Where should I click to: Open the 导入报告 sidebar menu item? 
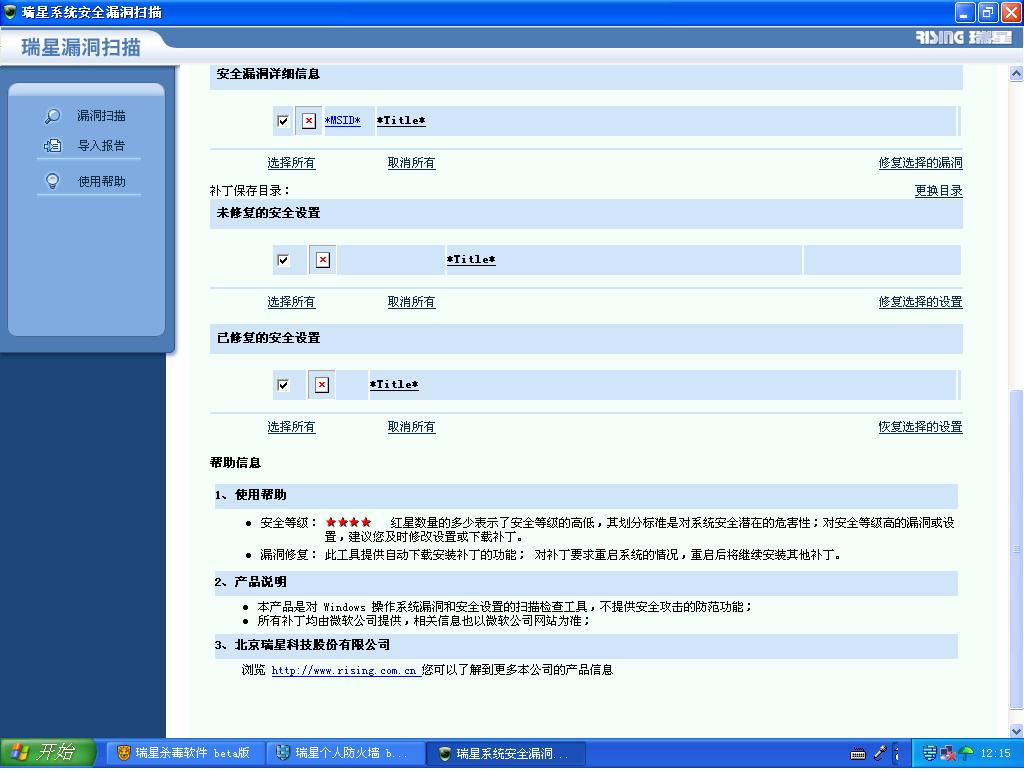click(x=101, y=146)
